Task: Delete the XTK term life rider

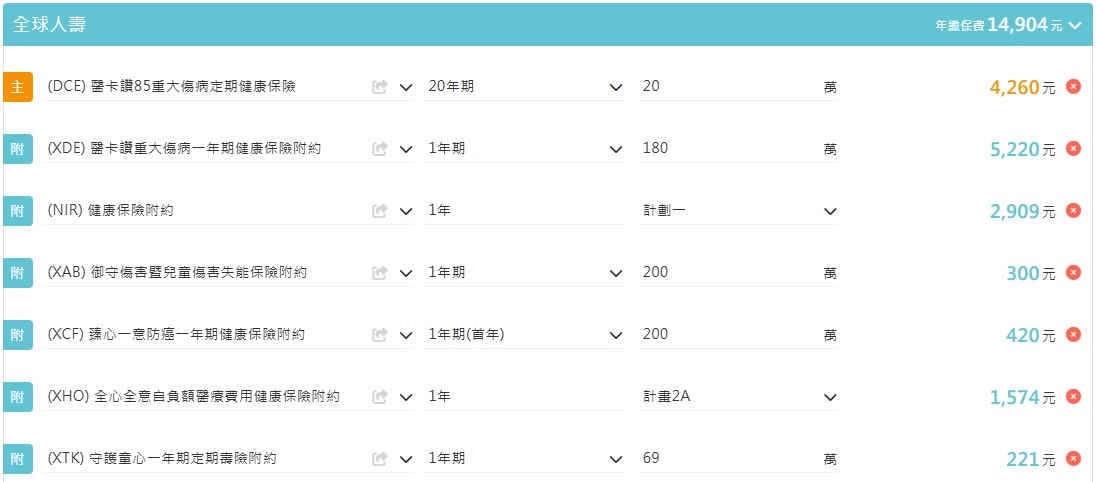Action: pyautogui.click(x=1073, y=459)
